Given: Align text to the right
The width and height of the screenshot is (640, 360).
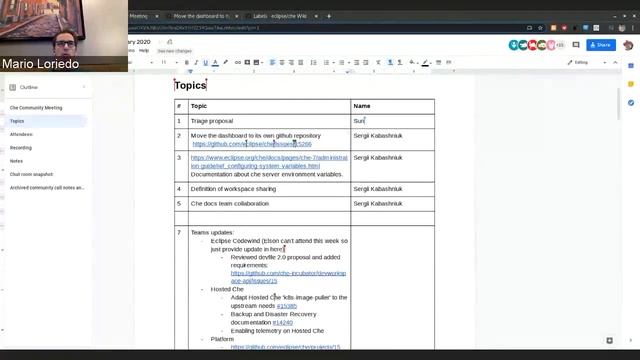Looking at the screenshot, I should click(291, 62).
